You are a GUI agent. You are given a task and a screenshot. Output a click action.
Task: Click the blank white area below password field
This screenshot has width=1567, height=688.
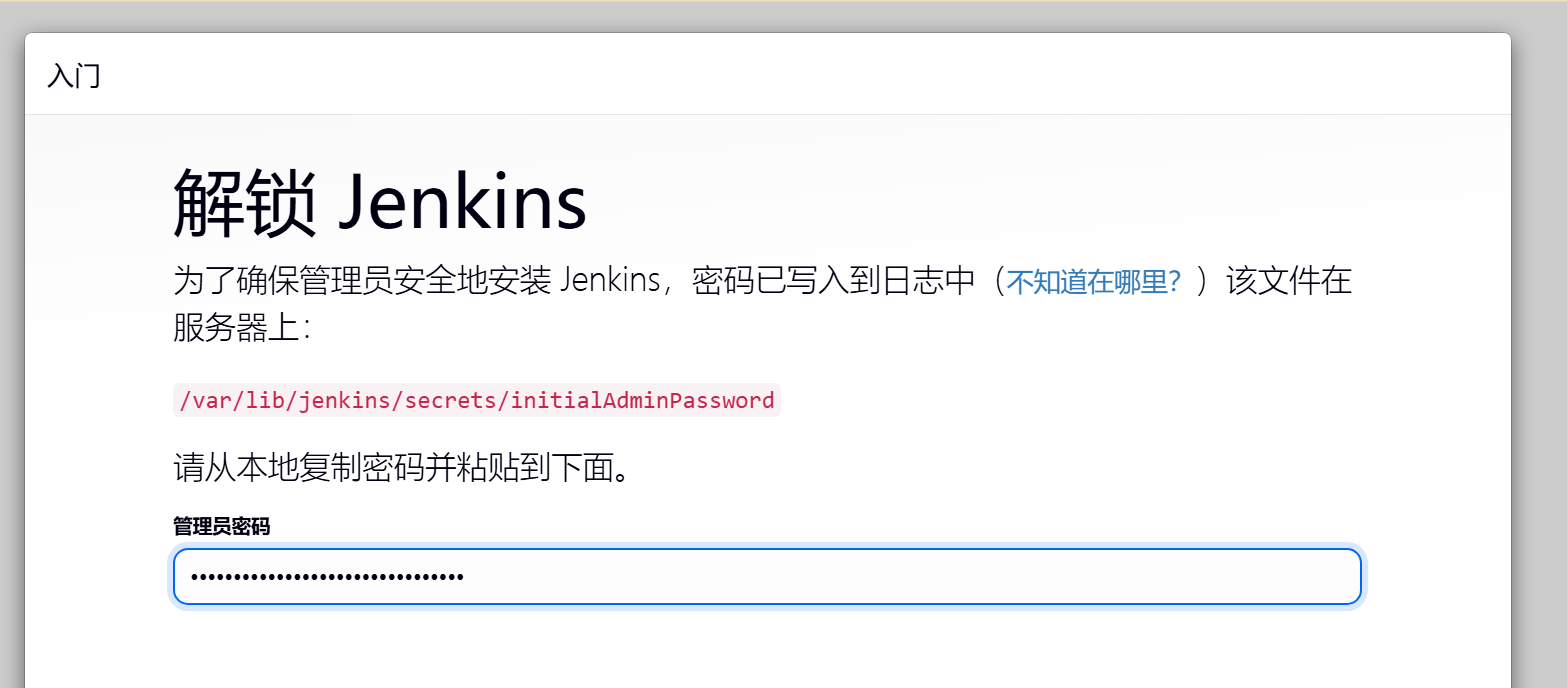[x=767, y=650]
